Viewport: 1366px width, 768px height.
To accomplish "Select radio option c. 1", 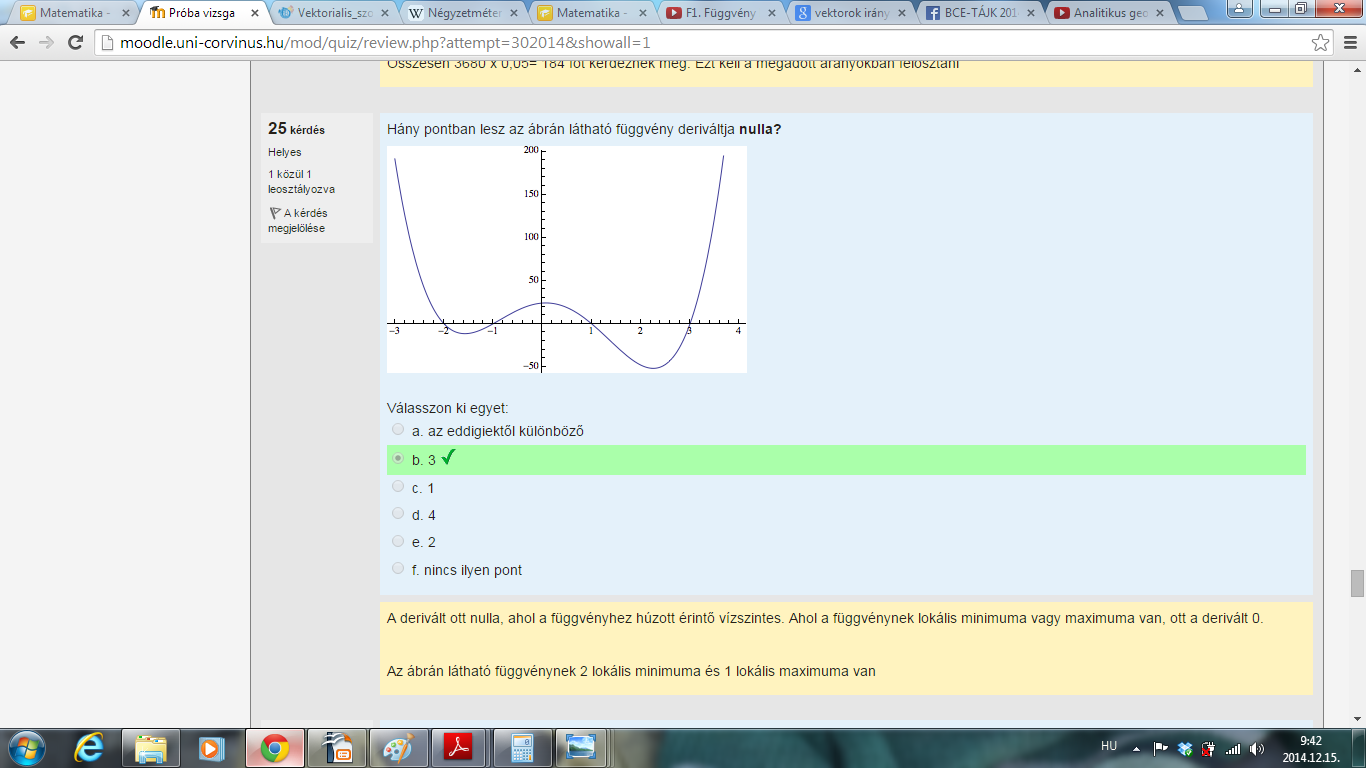I will 398,487.
